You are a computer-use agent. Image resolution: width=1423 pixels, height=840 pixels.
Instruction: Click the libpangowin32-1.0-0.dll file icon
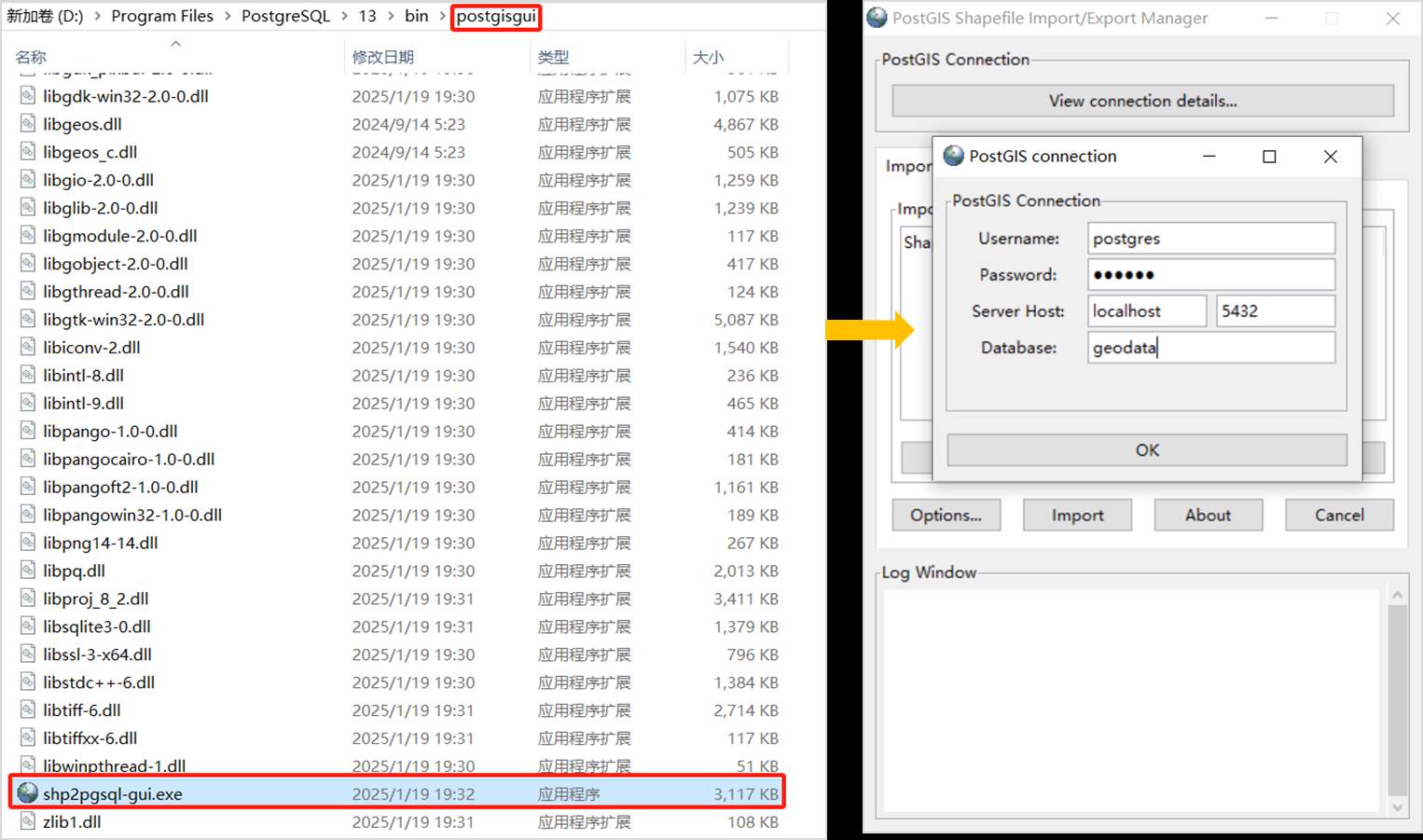click(x=28, y=516)
